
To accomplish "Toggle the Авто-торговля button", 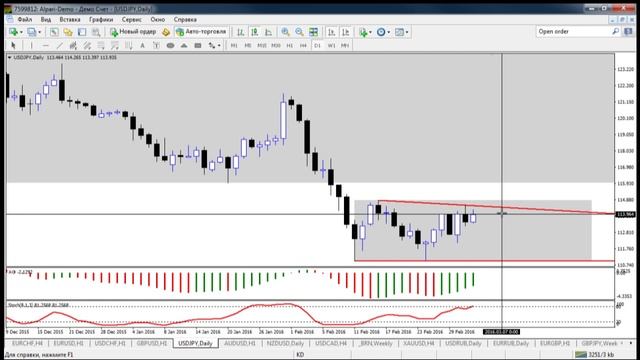I will 201,32.
